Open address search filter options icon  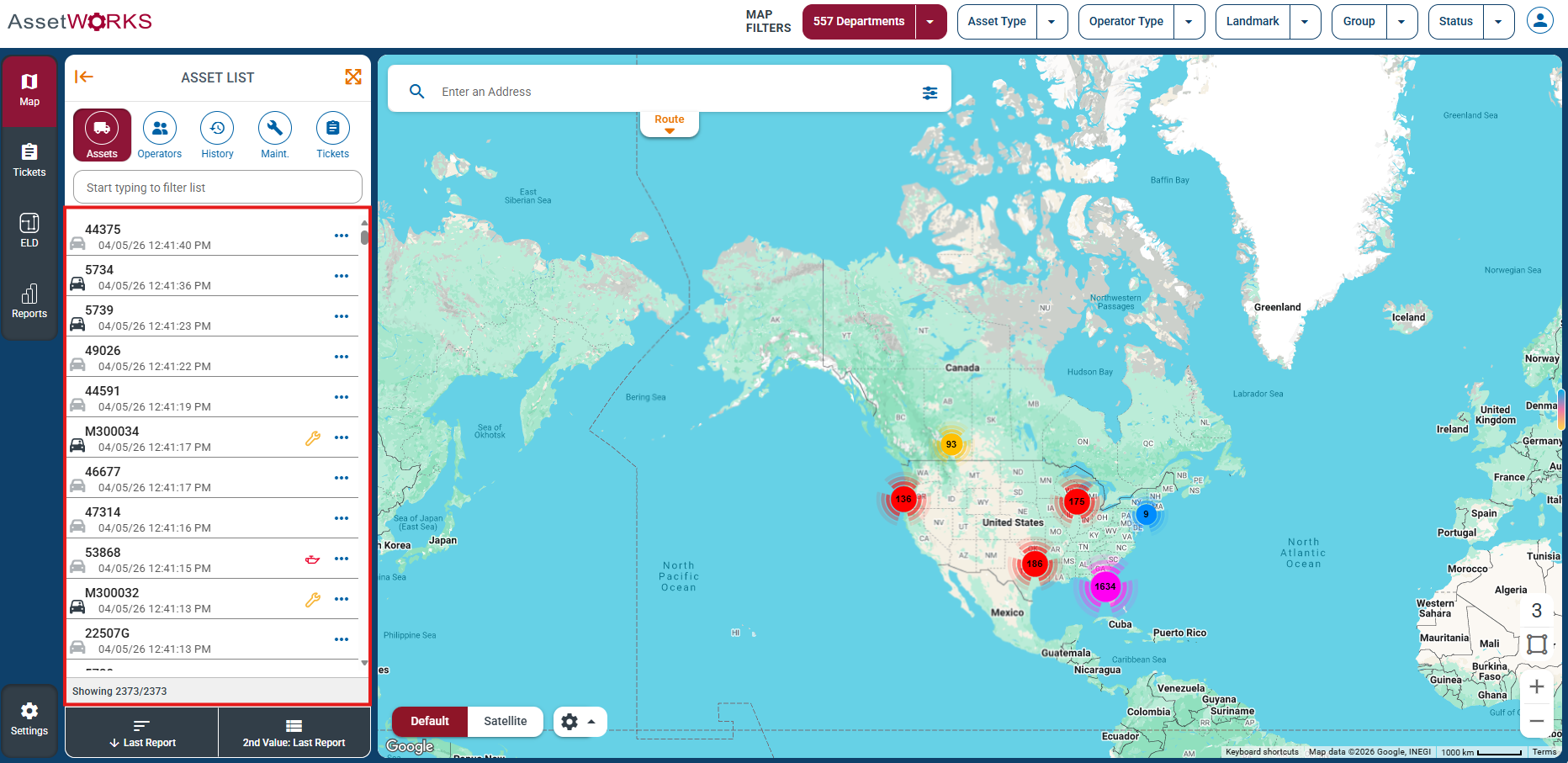930,93
